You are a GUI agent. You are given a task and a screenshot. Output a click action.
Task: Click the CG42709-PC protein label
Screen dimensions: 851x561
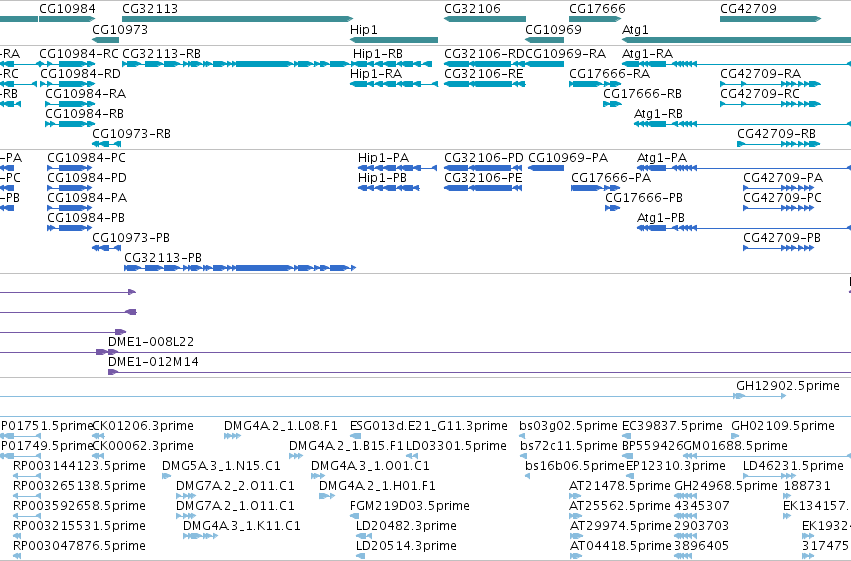[x=782, y=198]
